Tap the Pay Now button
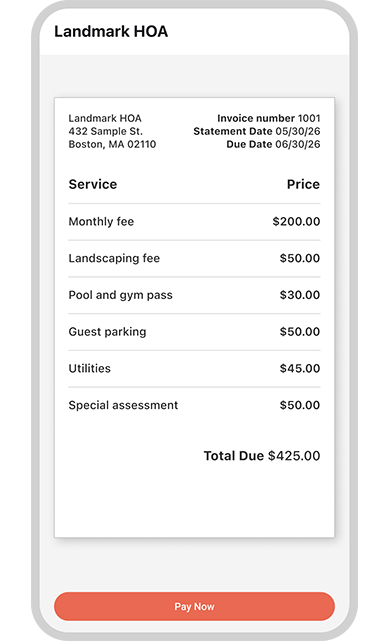 point(194,606)
